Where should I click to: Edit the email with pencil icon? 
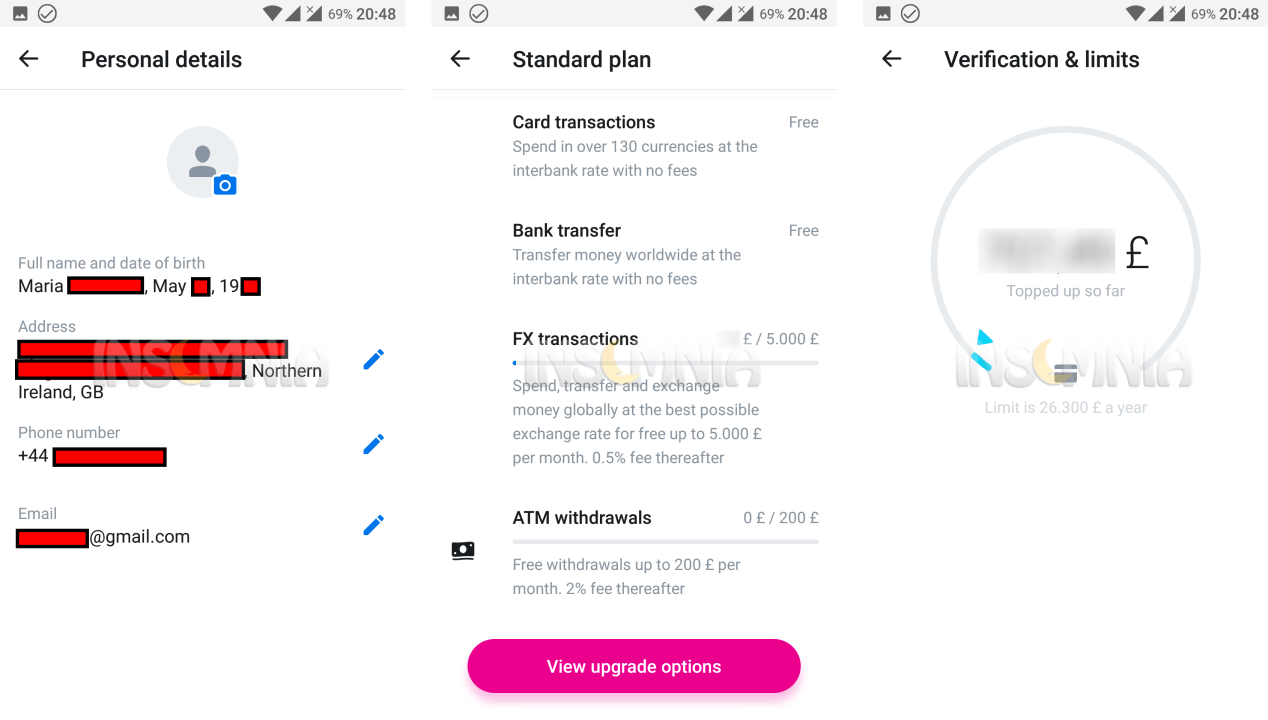click(x=373, y=525)
